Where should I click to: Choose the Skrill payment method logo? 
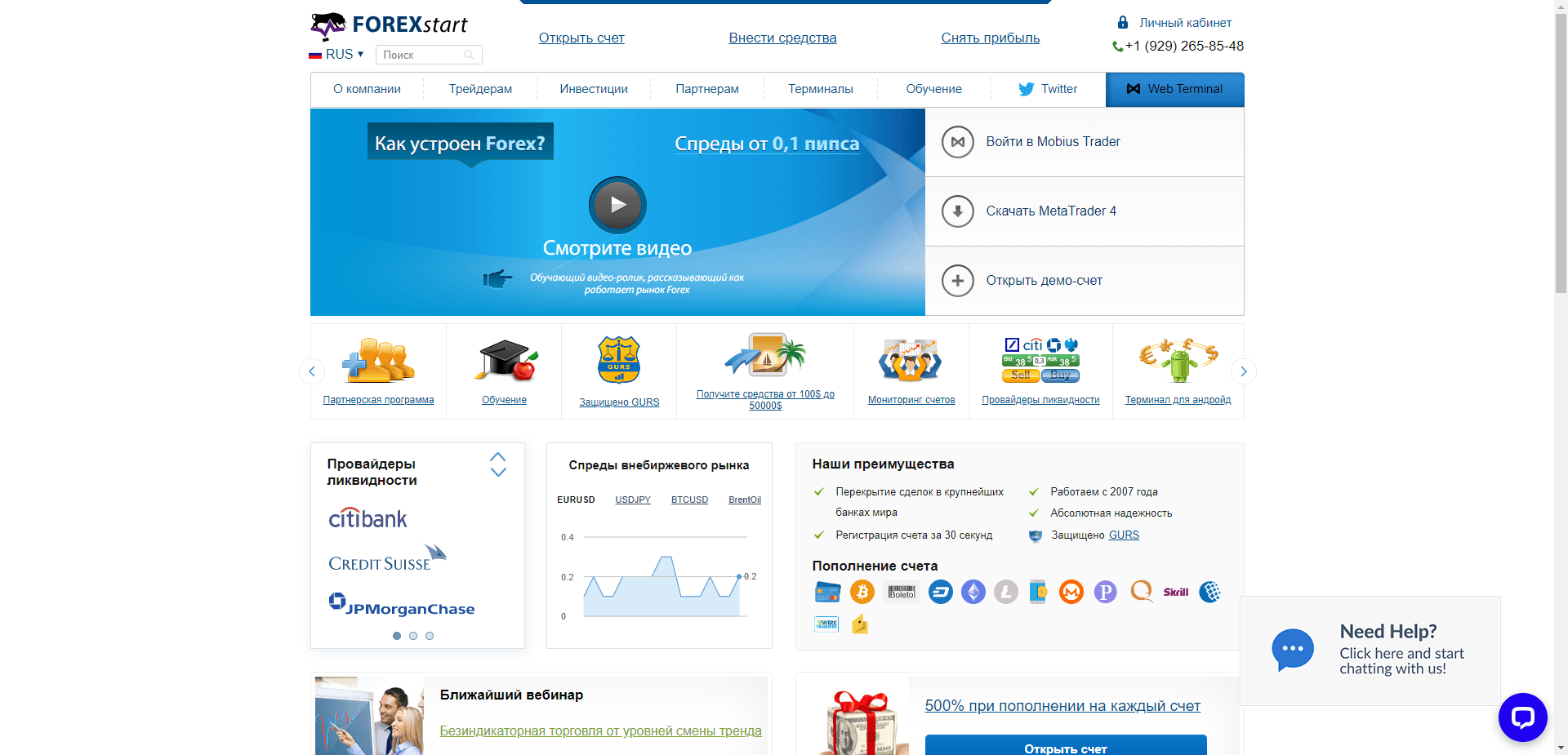(1175, 592)
